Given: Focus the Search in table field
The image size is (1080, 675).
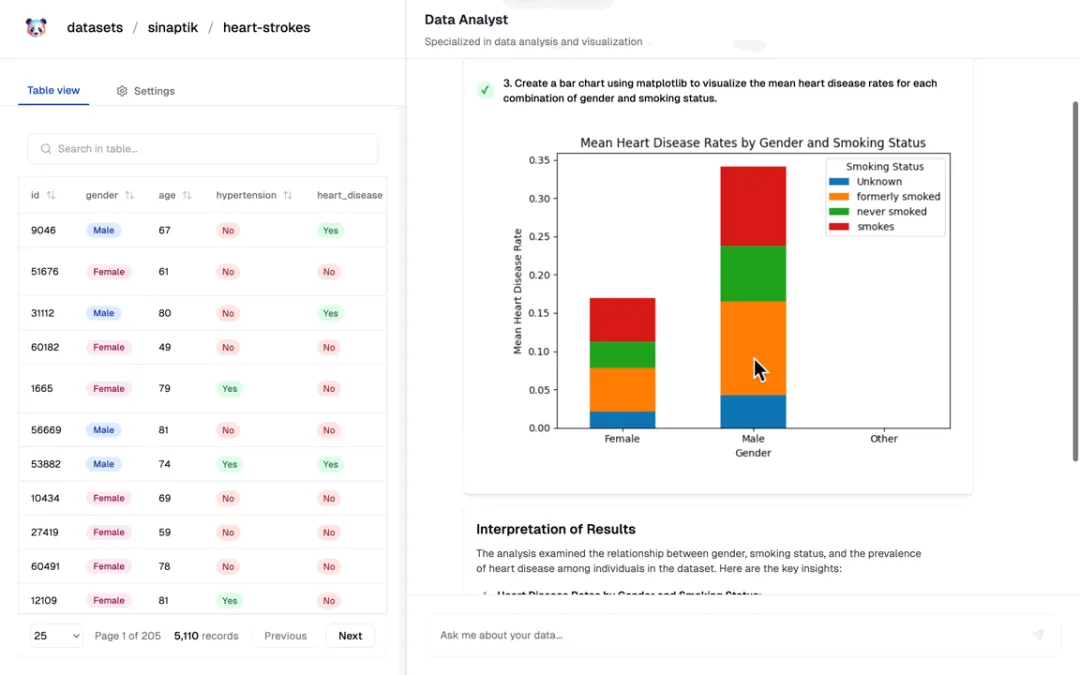Looking at the screenshot, I should [202, 149].
